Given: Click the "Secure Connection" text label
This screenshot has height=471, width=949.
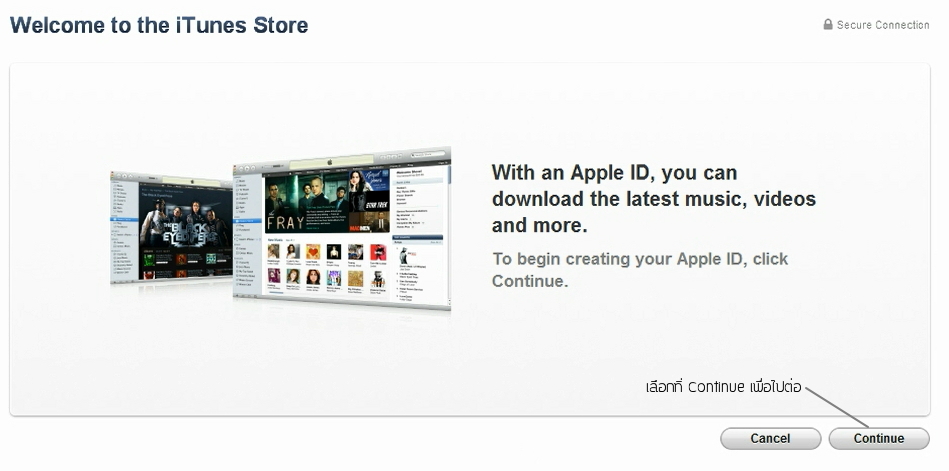Looking at the screenshot, I should (882, 25).
